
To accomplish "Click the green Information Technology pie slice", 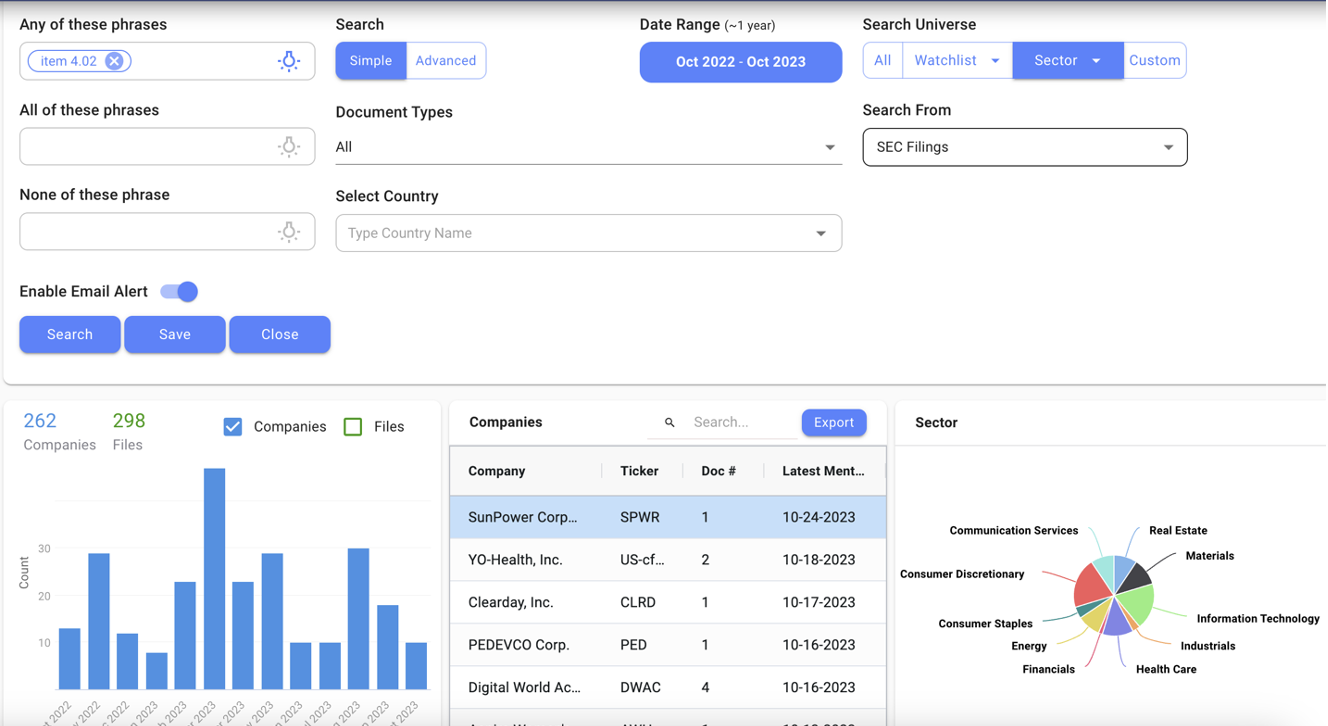I will (1136, 603).
